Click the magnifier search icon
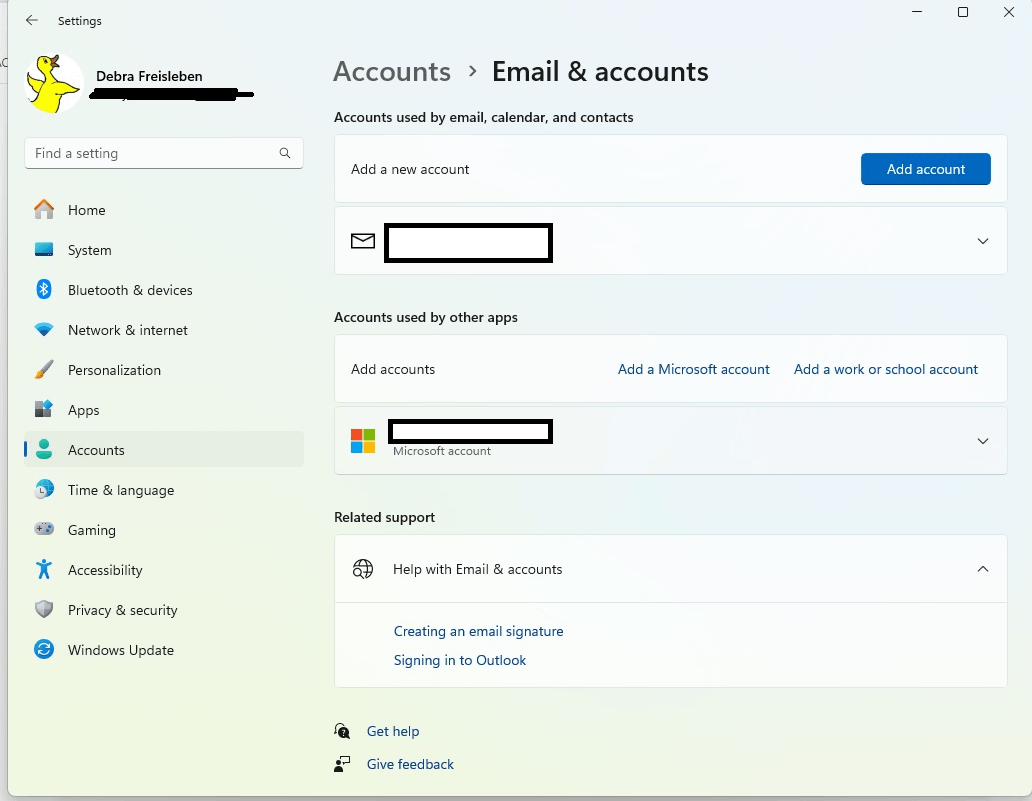The width and height of the screenshot is (1032, 801). (285, 153)
